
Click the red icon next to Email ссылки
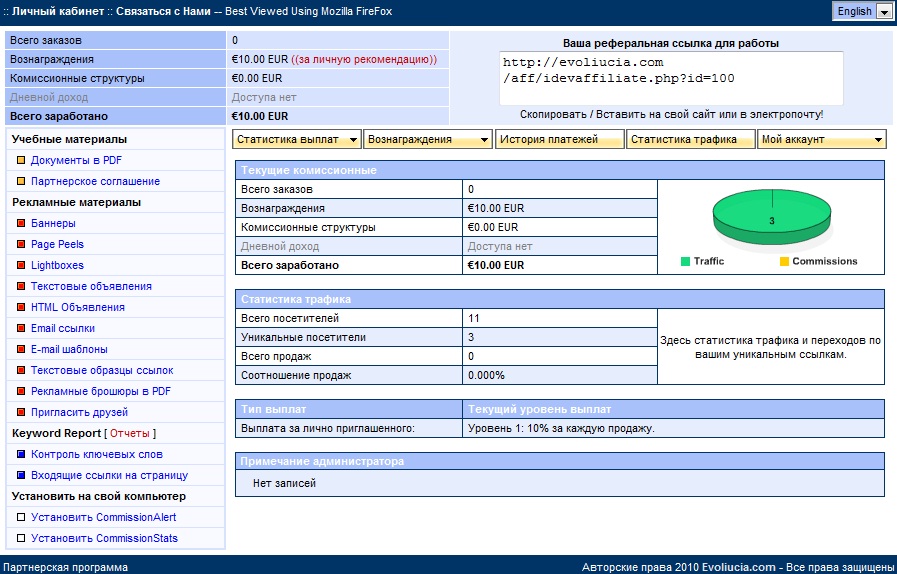pos(21,328)
